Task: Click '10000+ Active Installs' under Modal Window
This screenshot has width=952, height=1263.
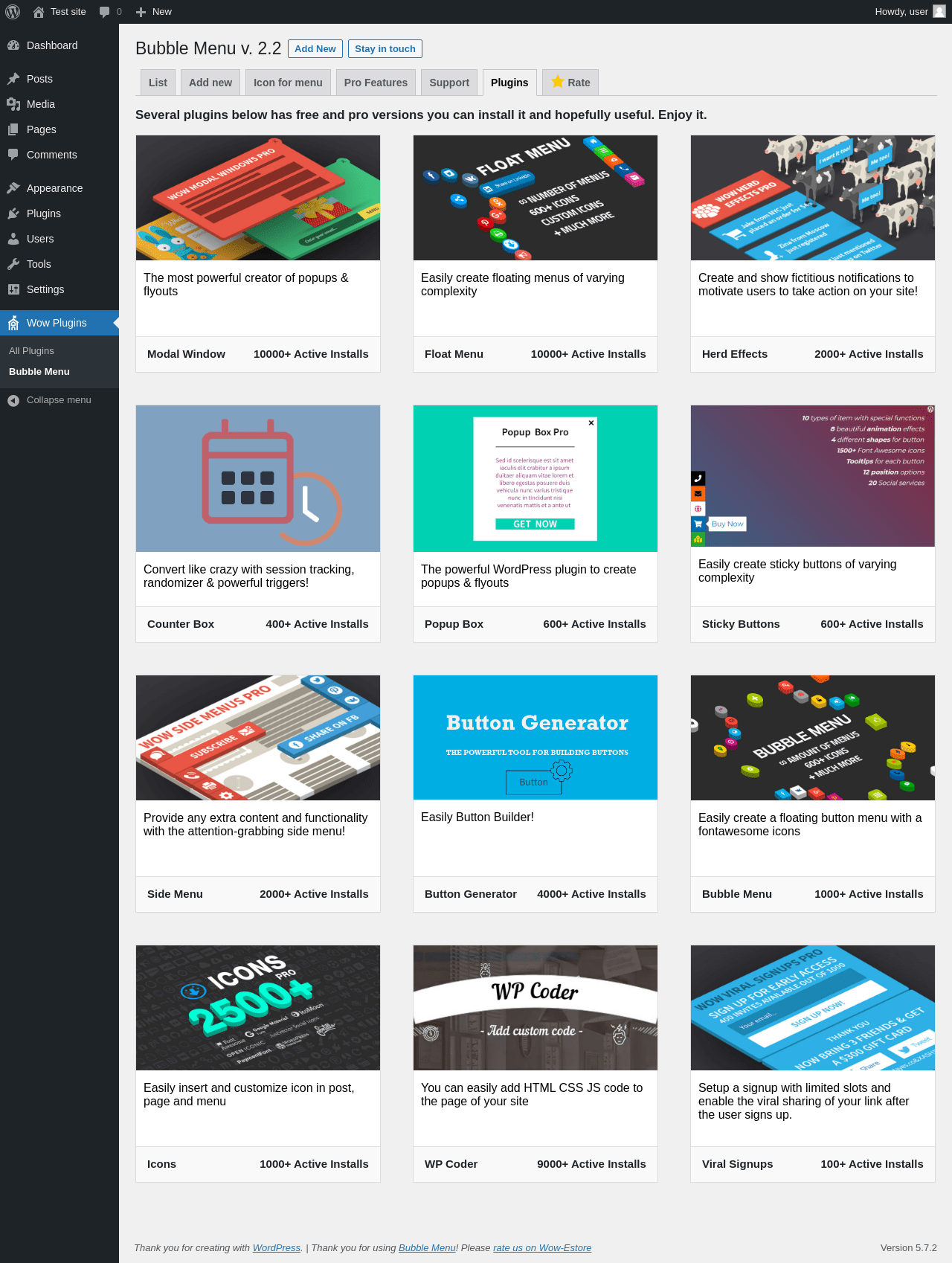Action: click(311, 354)
